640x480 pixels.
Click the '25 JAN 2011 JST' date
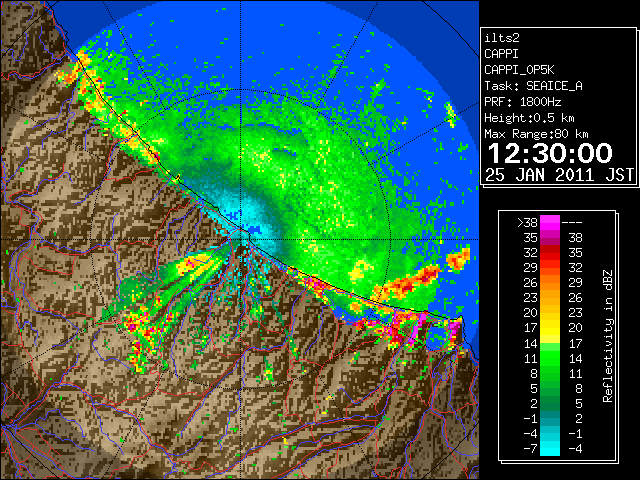[x=559, y=175]
